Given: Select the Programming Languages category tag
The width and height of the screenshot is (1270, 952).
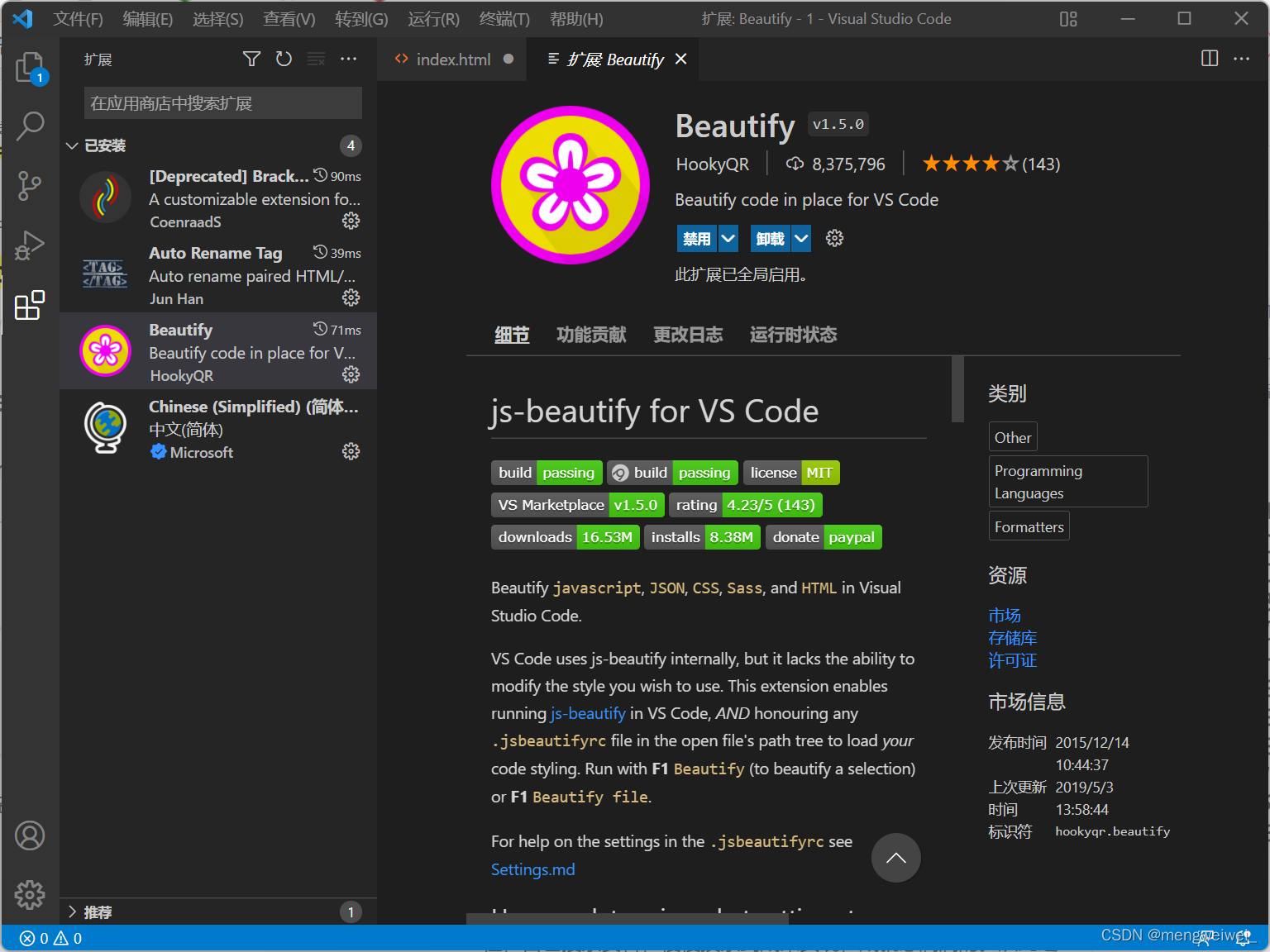Looking at the screenshot, I should tap(1068, 482).
